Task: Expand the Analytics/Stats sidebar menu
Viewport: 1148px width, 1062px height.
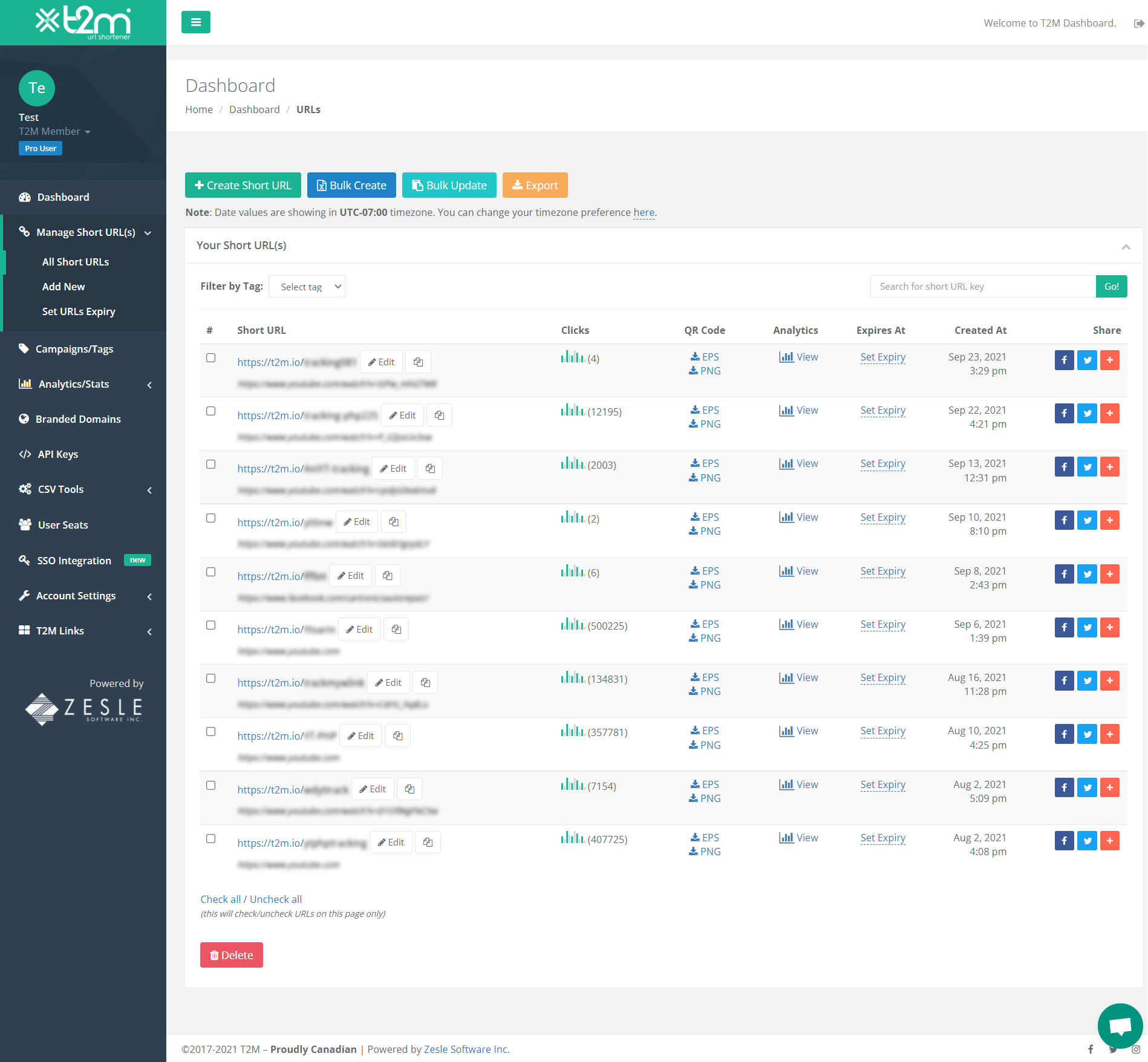Action: pyautogui.click(x=83, y=384)
